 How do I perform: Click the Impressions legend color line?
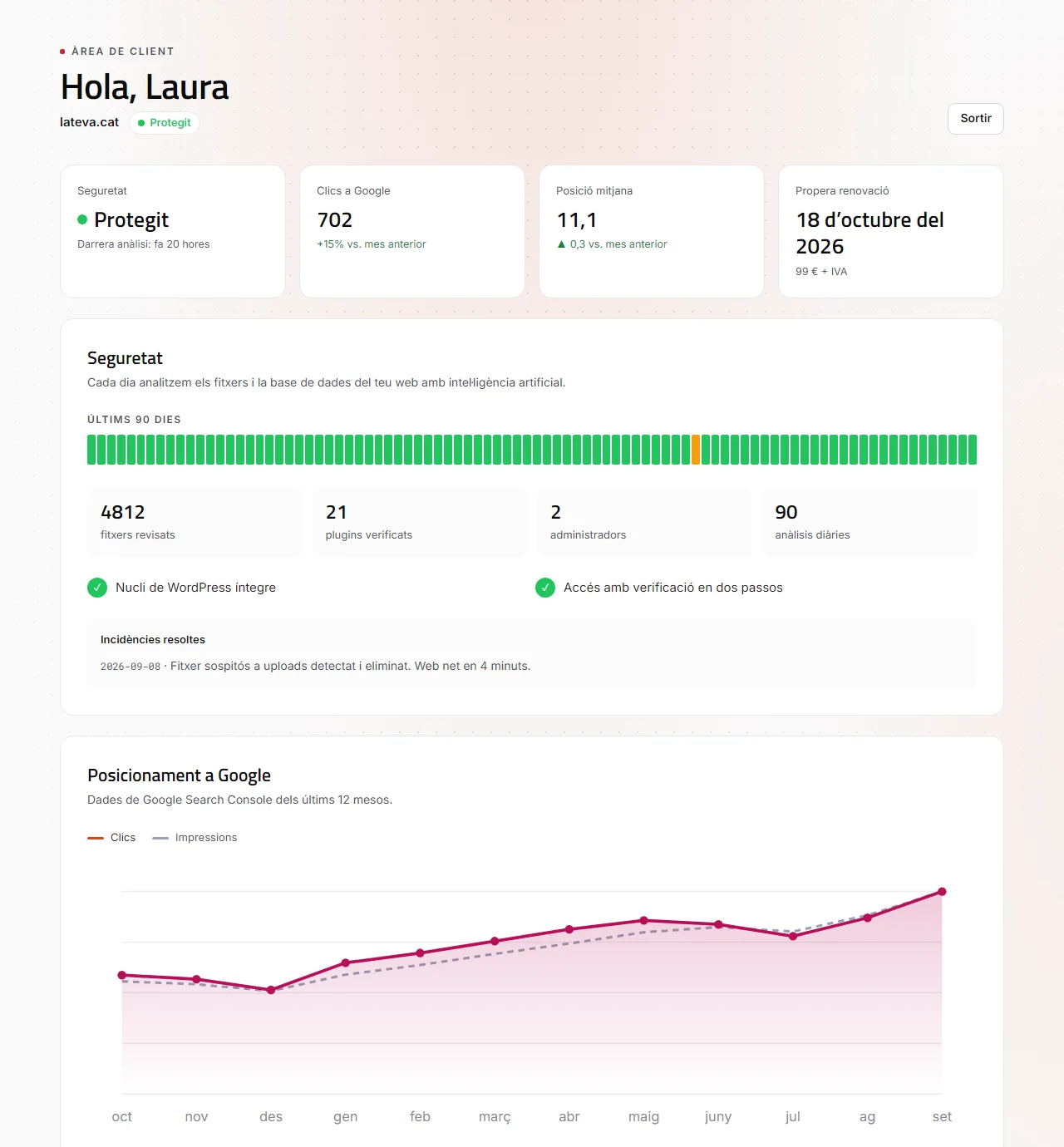pos(160,838)
